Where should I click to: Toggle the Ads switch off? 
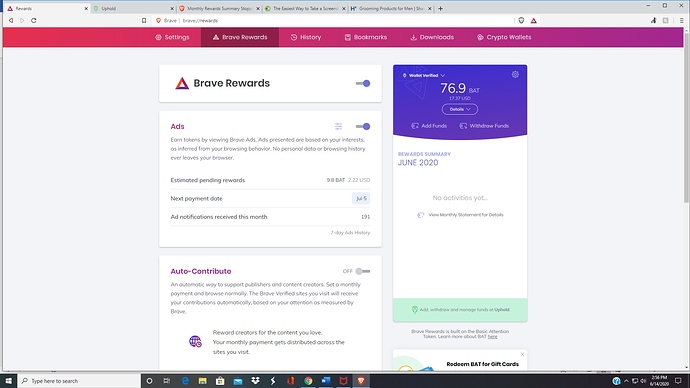[x=363, y=126]
